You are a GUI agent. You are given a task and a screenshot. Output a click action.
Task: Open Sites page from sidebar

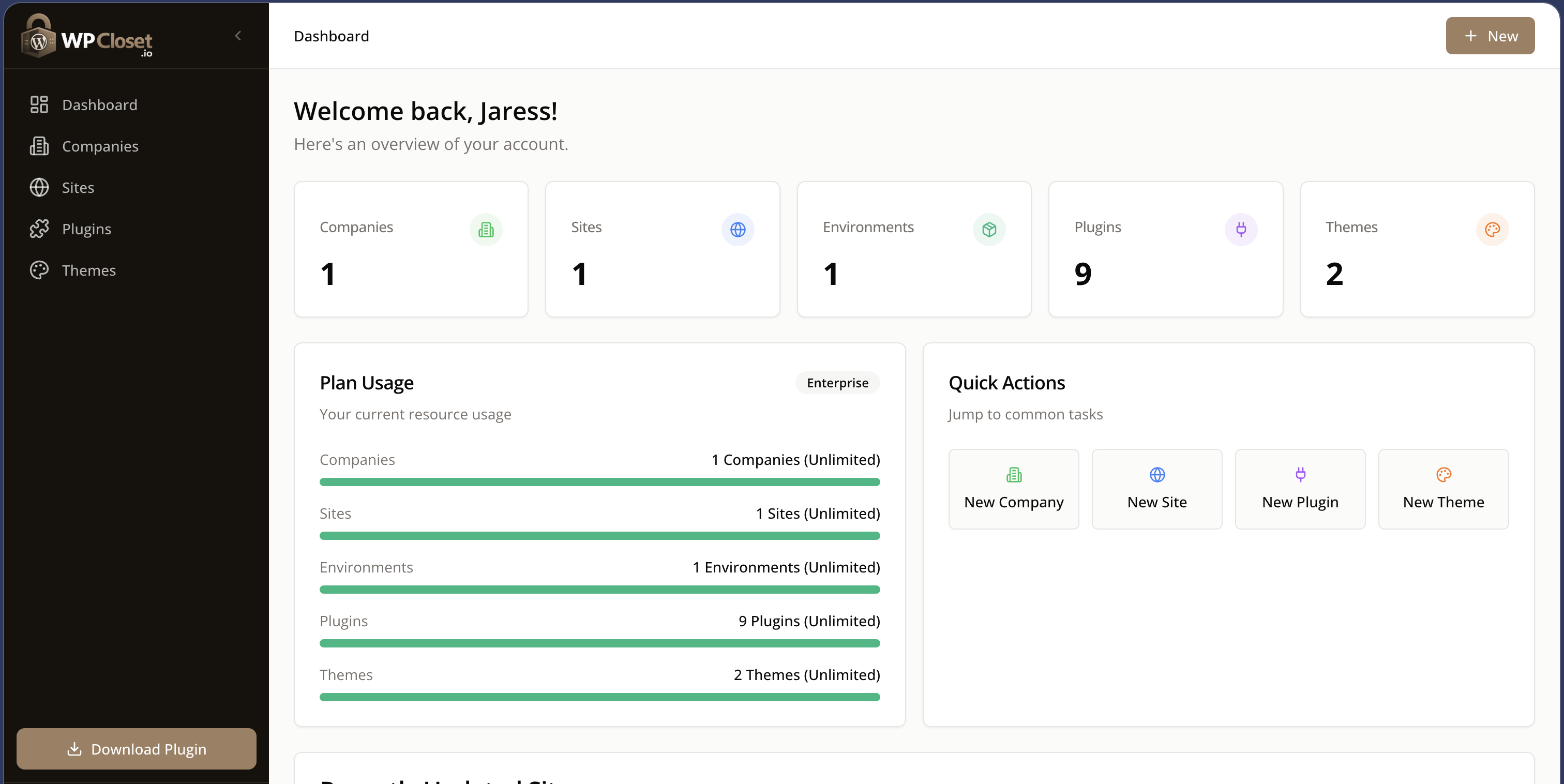click(78, 187)
